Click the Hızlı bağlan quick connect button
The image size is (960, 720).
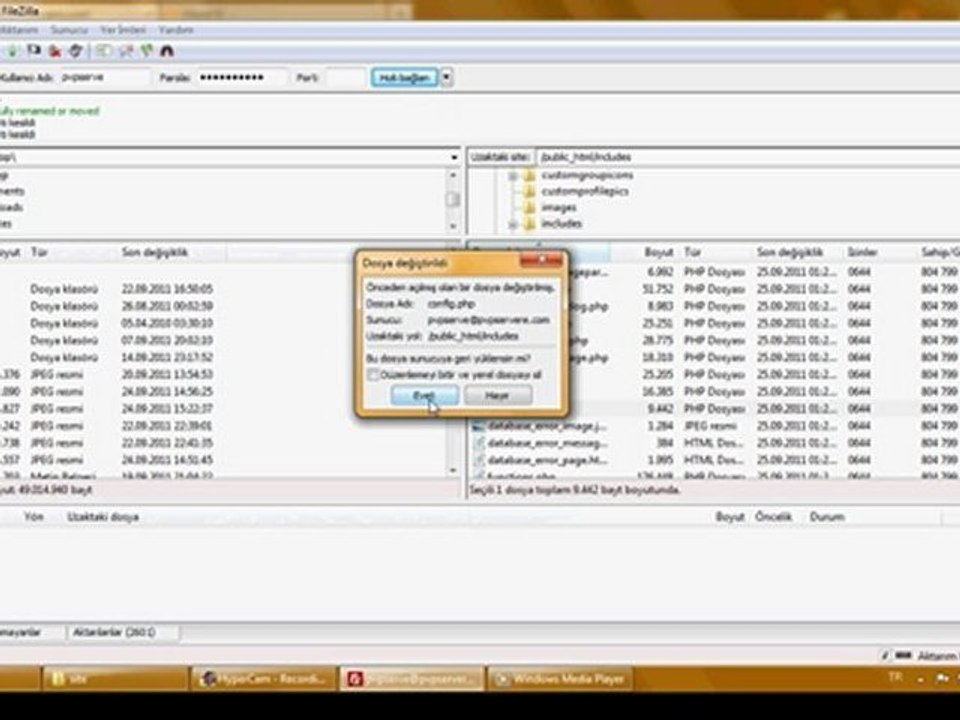click(x=405, y=78)
